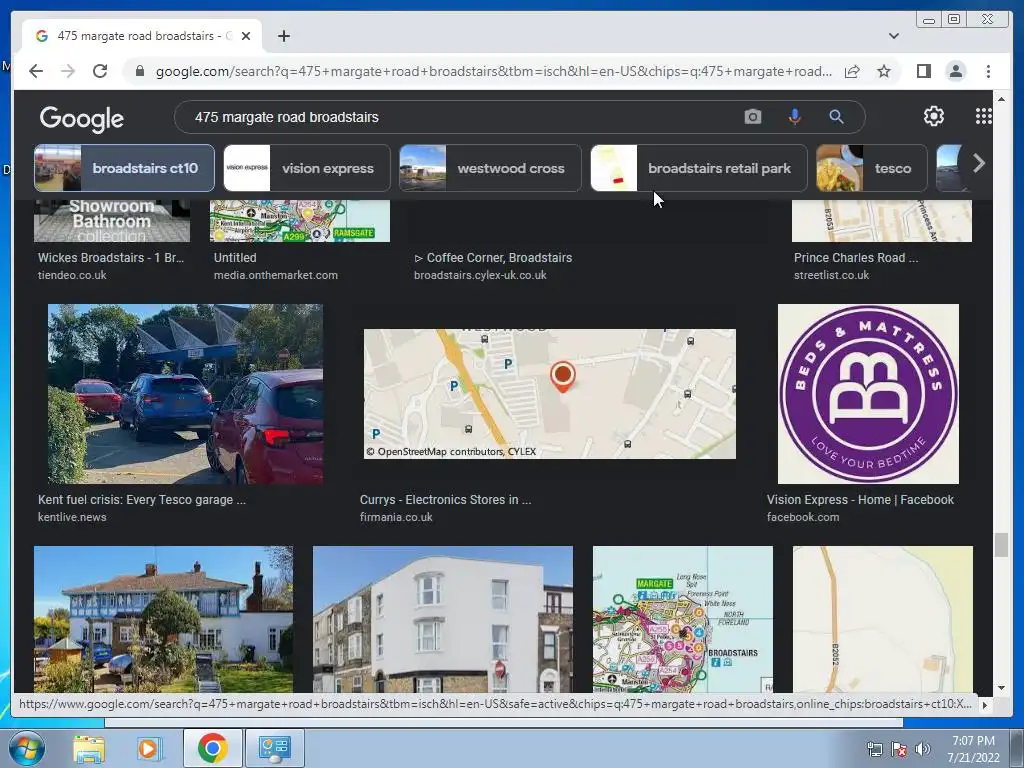The width and height of the screenshot is (1024, 768).
Task: Open the white corner building photo
Action: click(x=443, y=619)
